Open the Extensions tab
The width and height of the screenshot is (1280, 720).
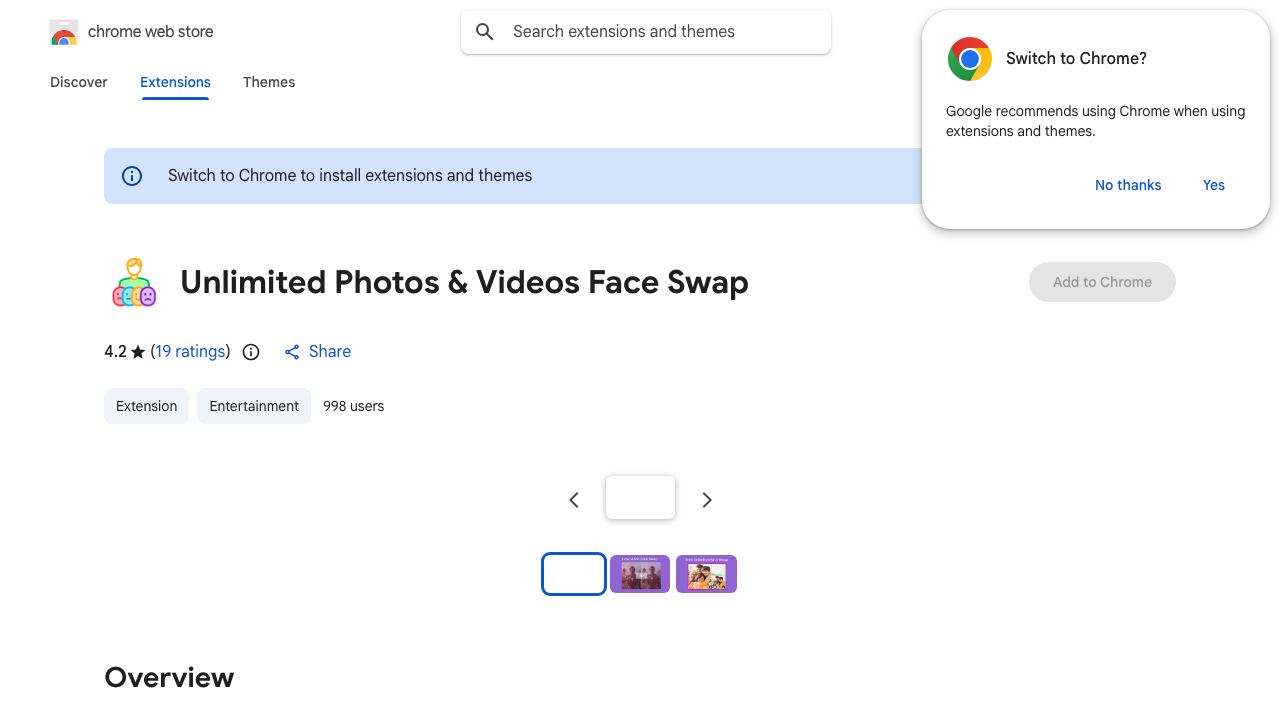tap(175, 82)
